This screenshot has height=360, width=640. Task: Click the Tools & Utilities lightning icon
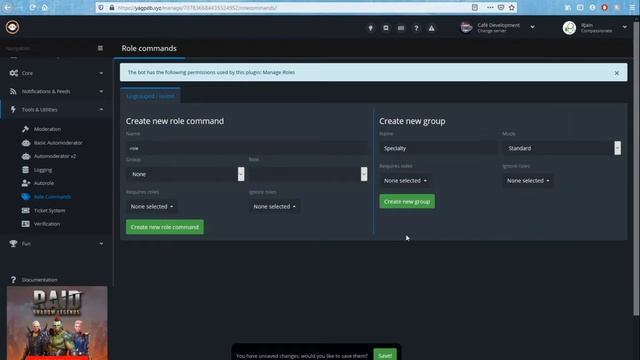point(13,109)
